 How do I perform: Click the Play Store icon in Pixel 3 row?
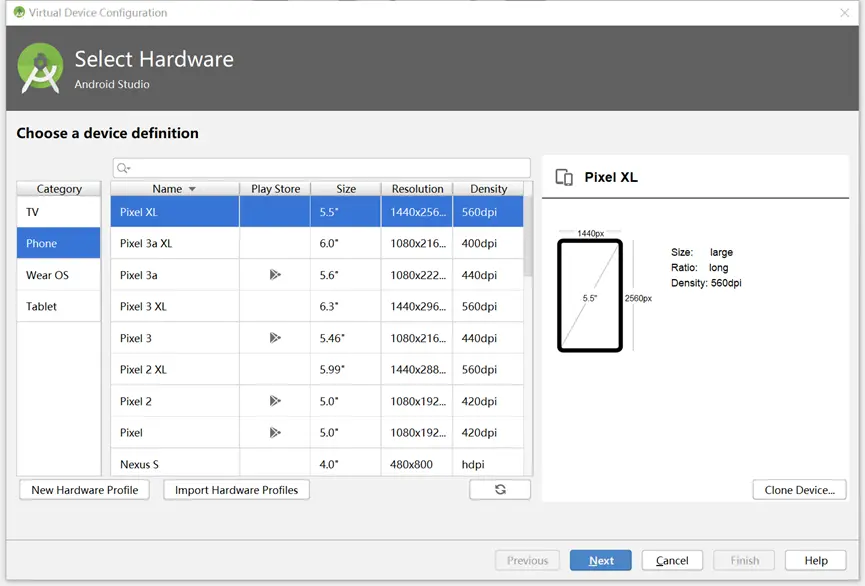(275, 338)
